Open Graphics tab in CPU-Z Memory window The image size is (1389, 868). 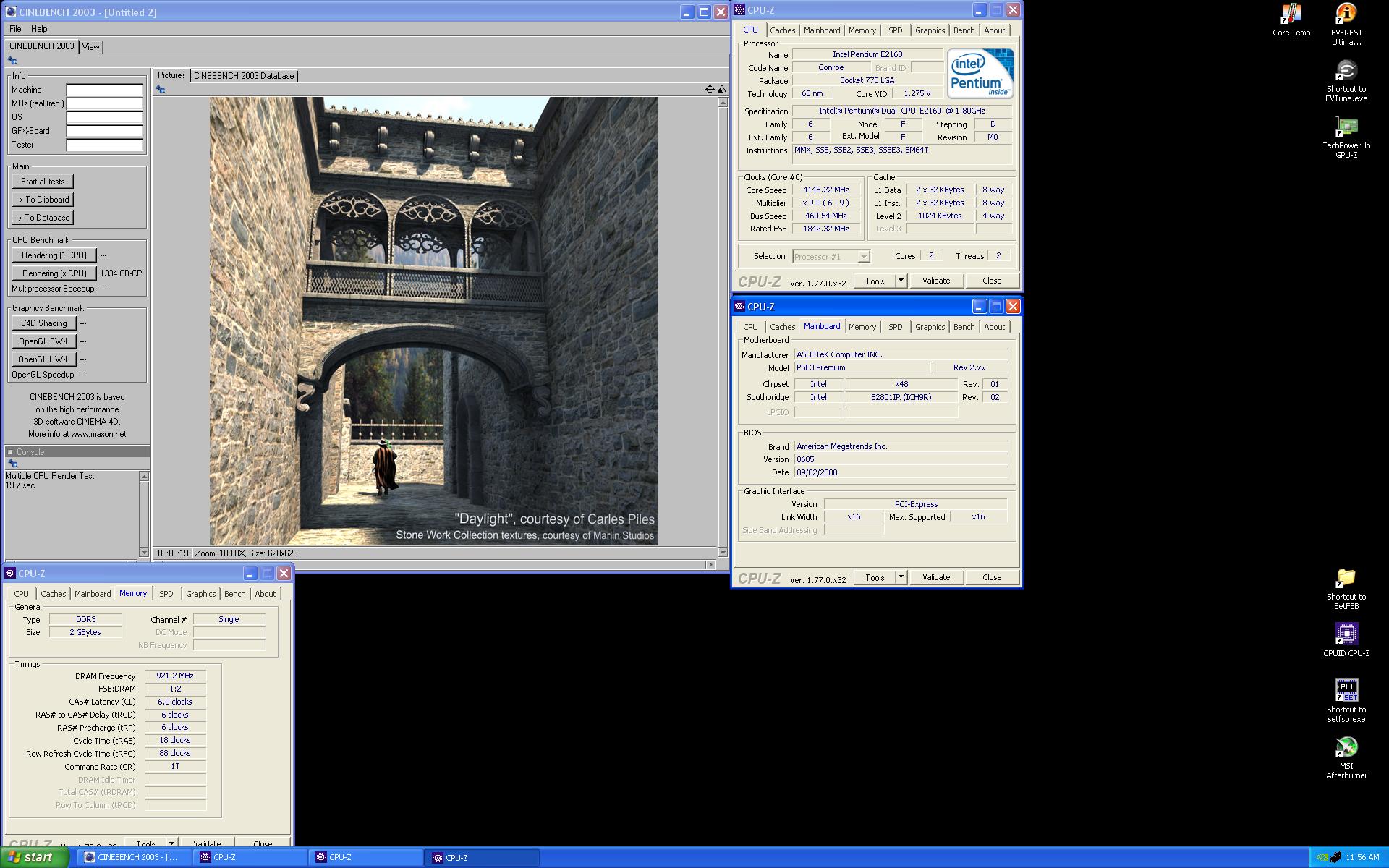click(x=200, y=594)
